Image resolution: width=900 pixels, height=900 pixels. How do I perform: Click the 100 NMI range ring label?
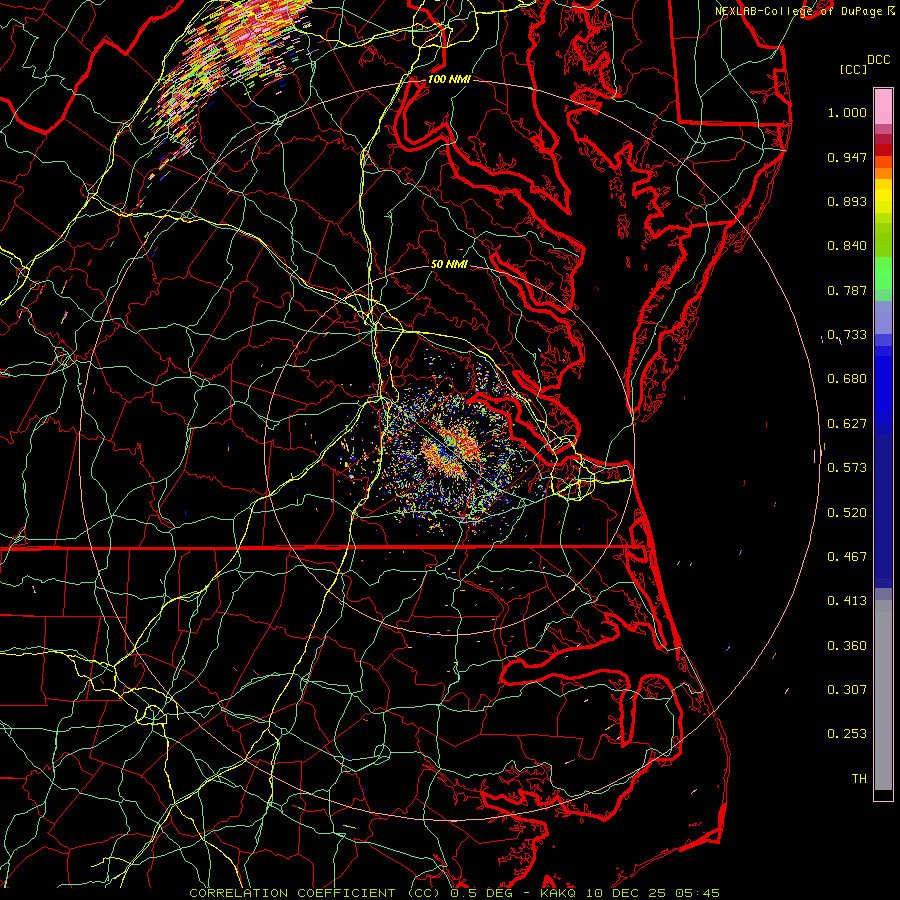[x=449, y=79]
